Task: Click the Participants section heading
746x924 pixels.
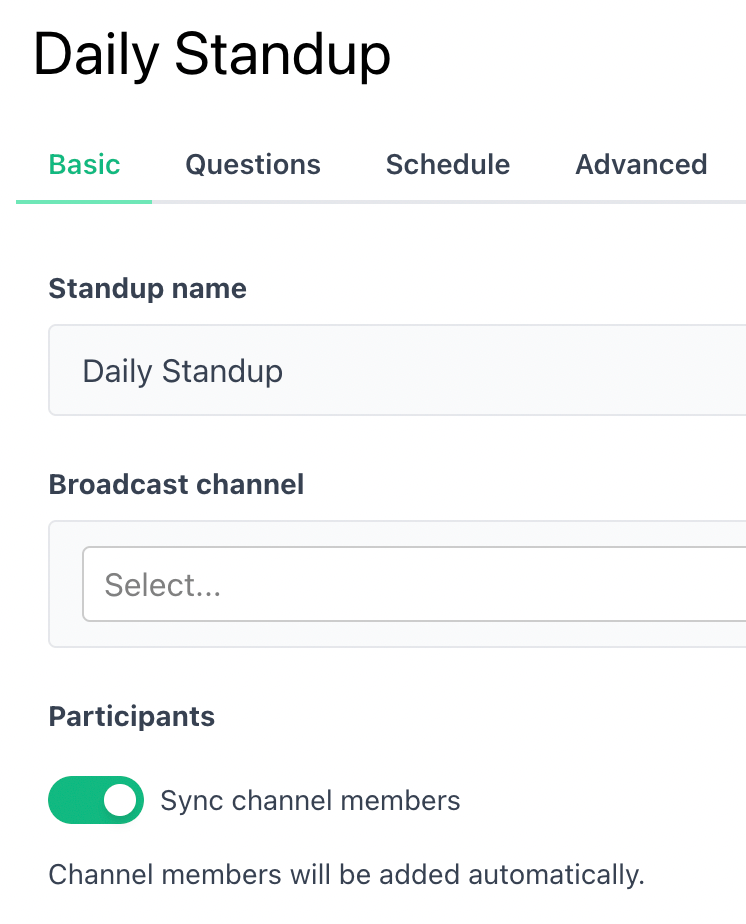Action: (x=131, y=716)
